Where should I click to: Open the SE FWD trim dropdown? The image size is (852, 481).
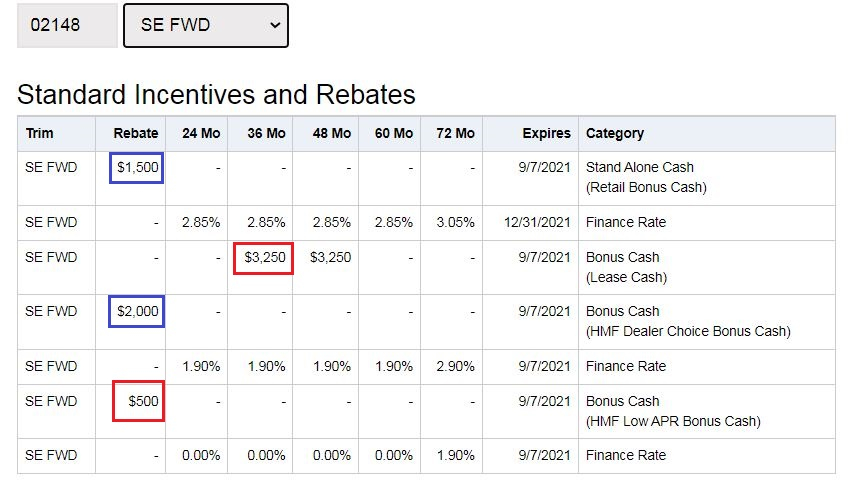tap(205, 25)
